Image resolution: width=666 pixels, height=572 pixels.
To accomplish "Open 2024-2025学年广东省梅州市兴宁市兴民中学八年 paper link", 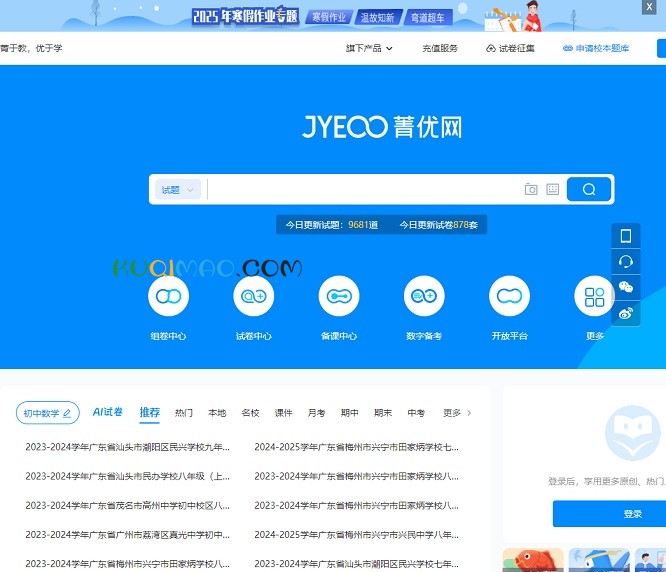I will 356,534.
